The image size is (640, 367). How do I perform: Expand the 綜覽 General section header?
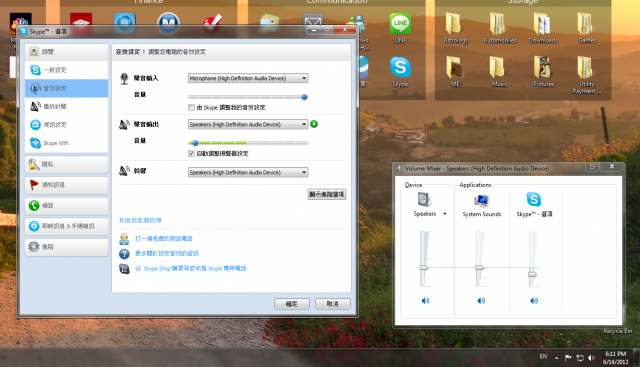pyautogui.click(x=67, y=52)
